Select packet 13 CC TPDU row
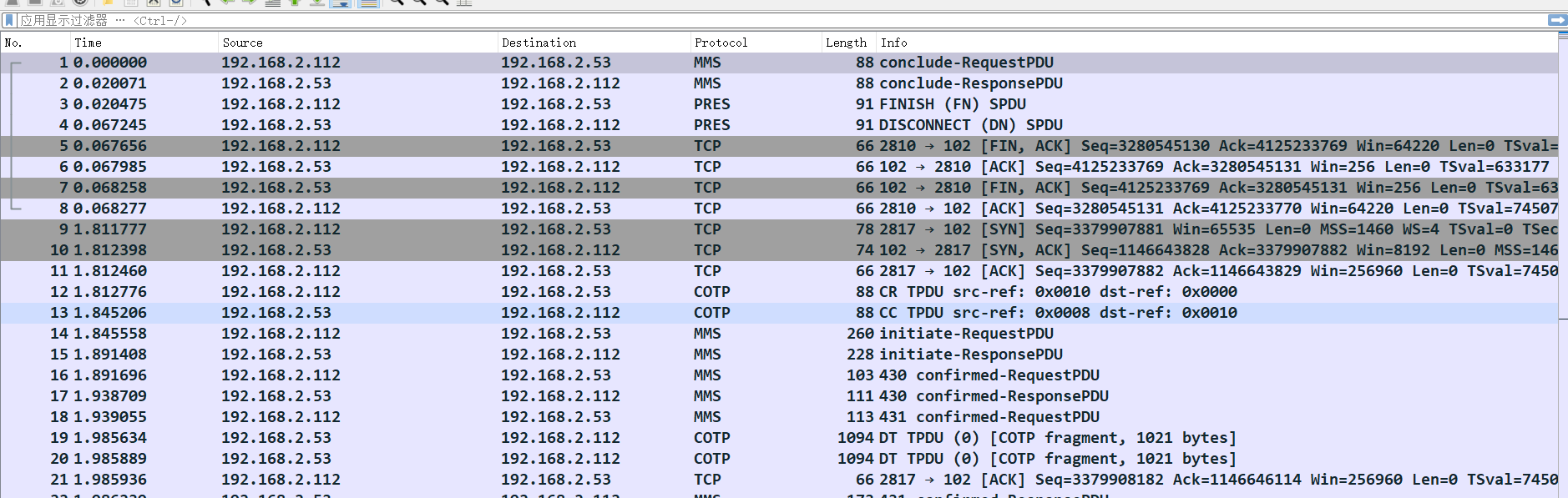This screenshot has height=498, width=1568. (751, 313)
